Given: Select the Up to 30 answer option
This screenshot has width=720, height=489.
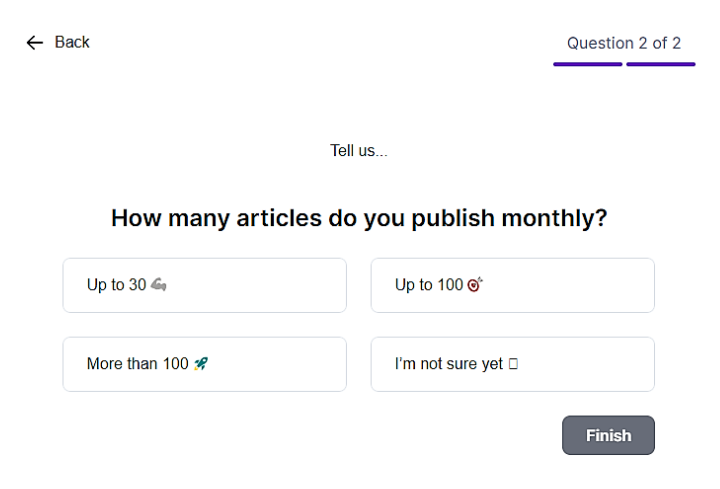Looking at the screenshot, I should [204, 285].
